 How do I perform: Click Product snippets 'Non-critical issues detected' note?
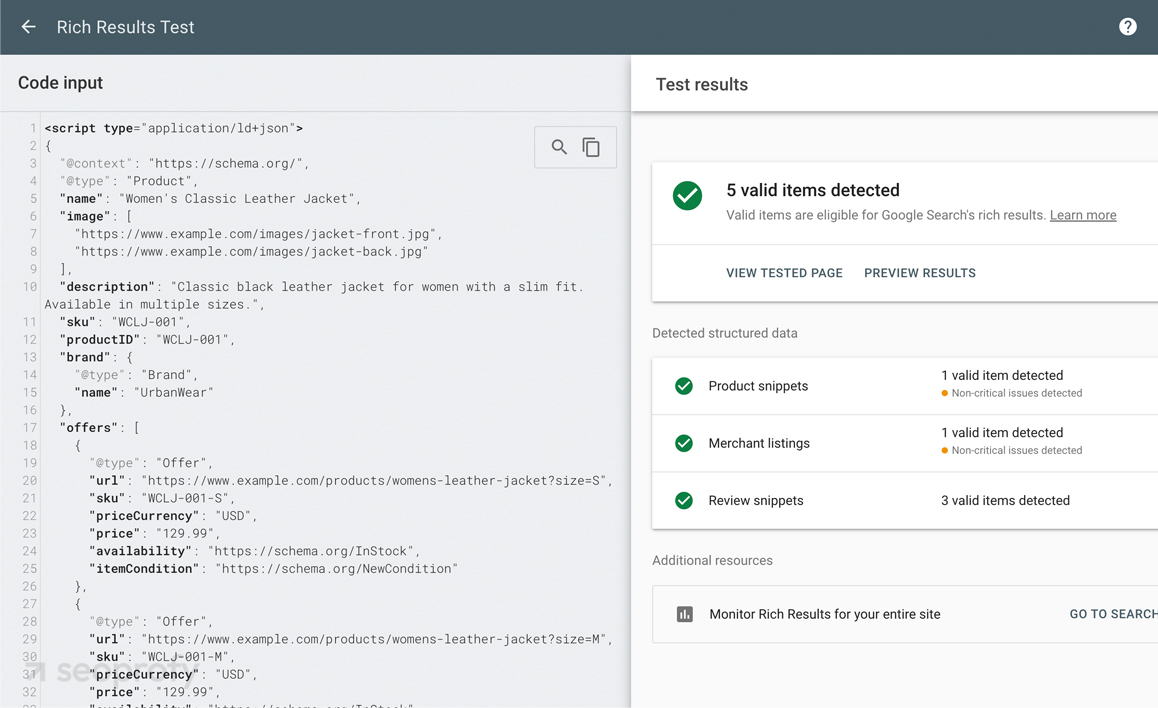1017,393
